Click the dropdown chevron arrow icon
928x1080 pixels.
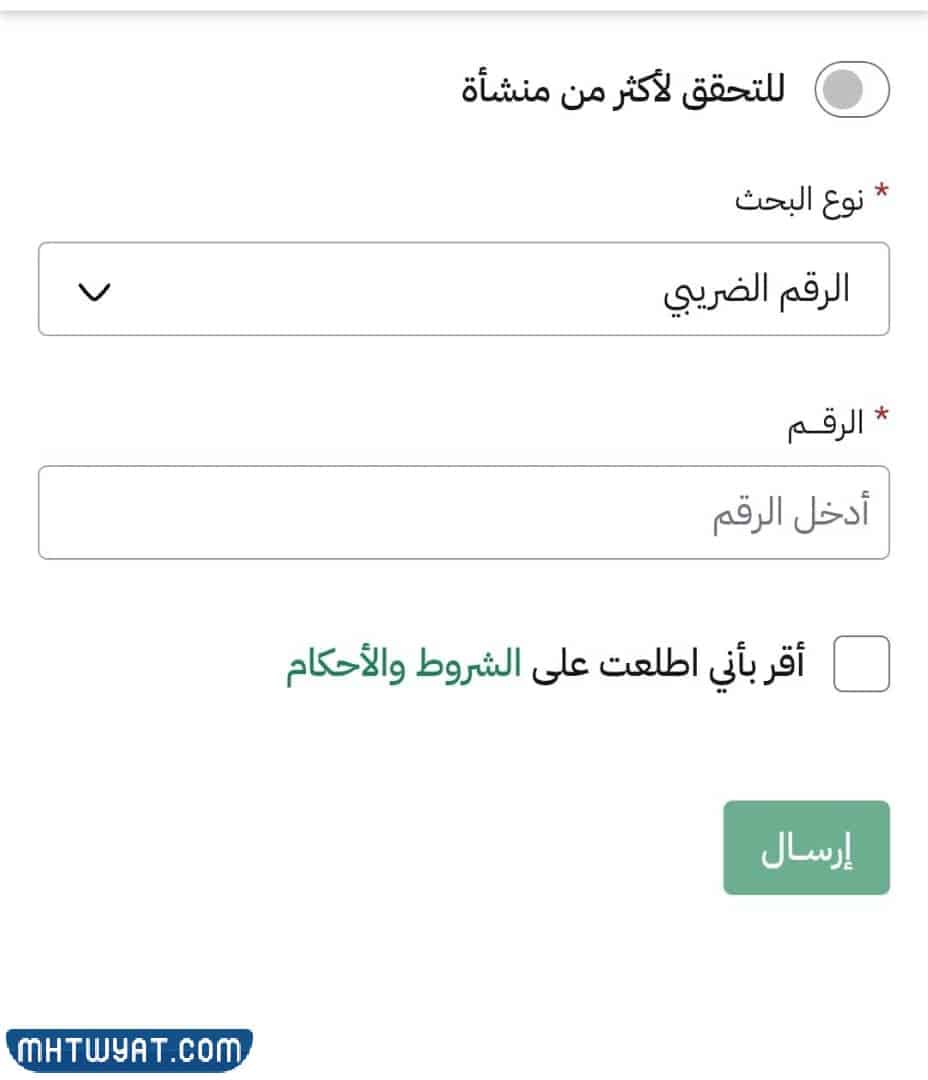pyautogui.click(x=94, y=293)
